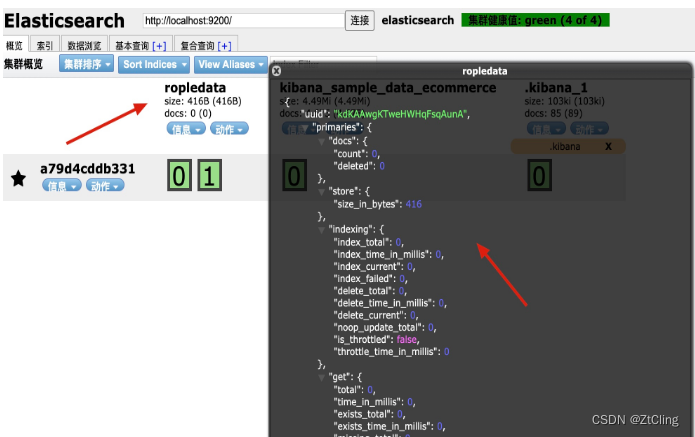This screenshot has height=437, width=695.
Task: Open the 信息 dropdown under ropledata
Action: (186, 129)
